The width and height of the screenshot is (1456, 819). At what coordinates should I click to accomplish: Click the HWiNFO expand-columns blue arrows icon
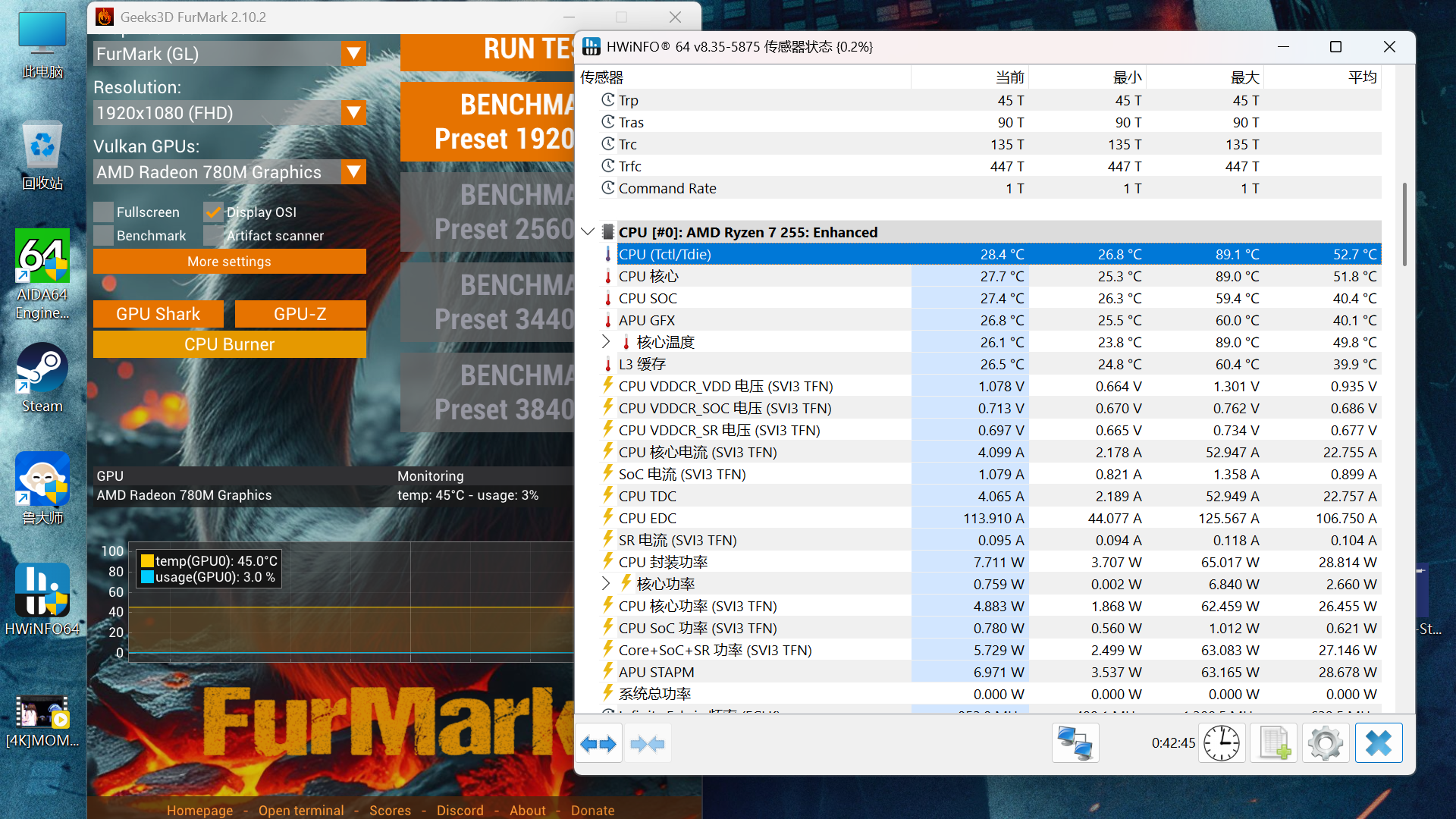(x=598, y=743)
